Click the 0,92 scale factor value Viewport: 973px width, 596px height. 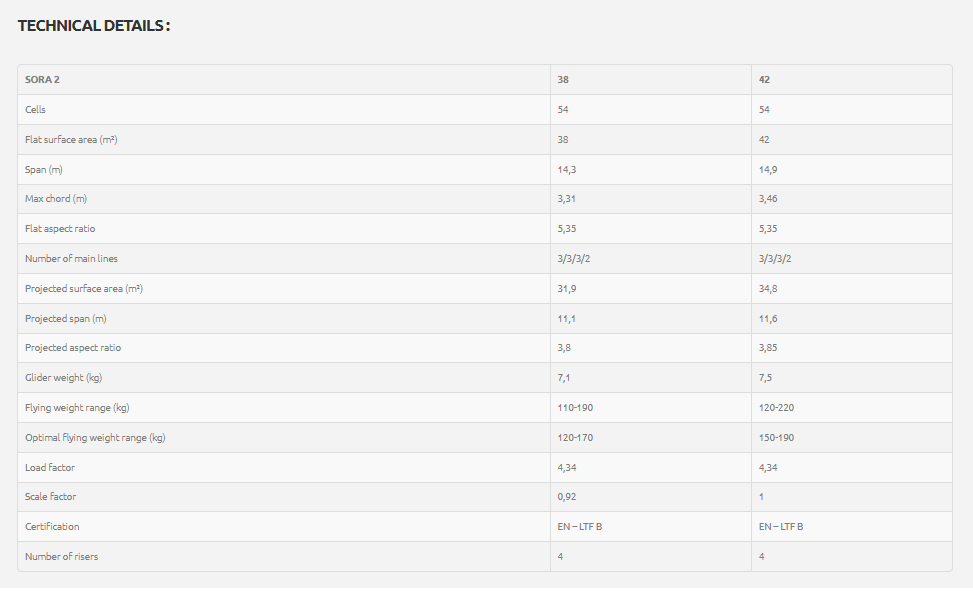(567, 497)
